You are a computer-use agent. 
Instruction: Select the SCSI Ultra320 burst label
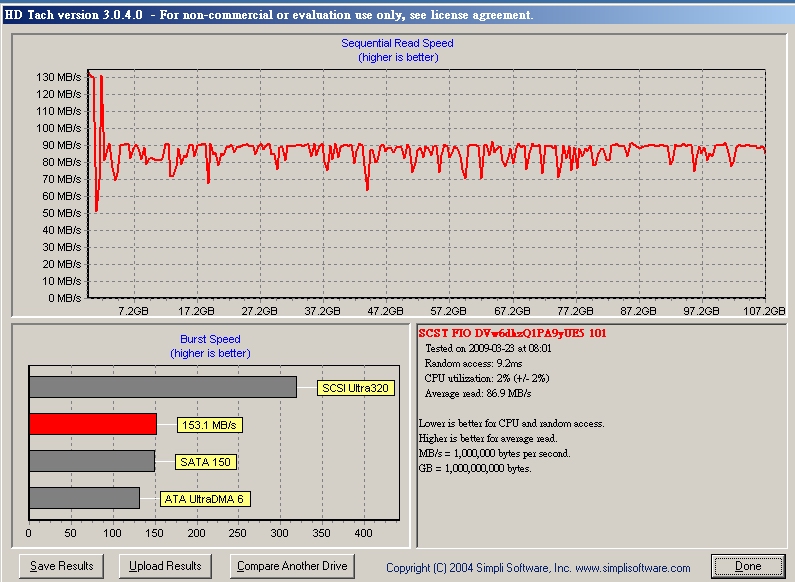[355, 388]
